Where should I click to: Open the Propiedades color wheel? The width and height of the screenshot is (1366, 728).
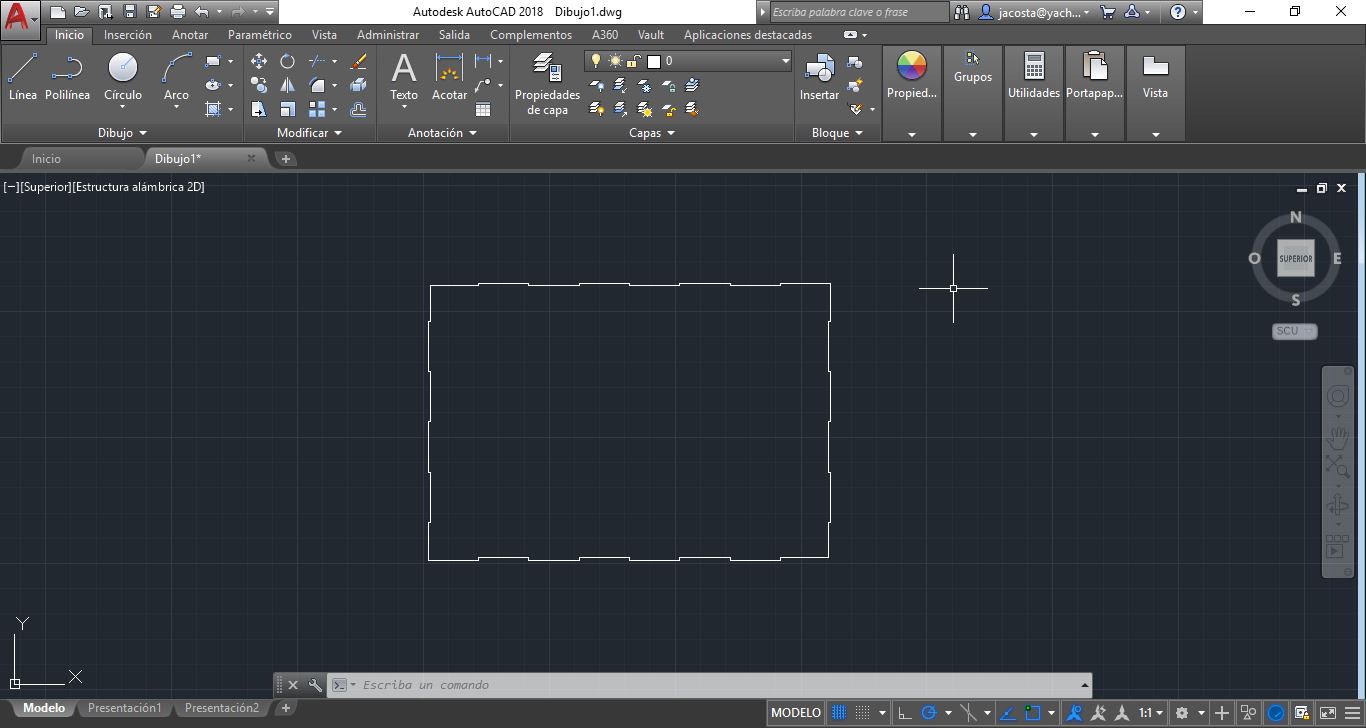pyautogui.click(x=912, y=77)
